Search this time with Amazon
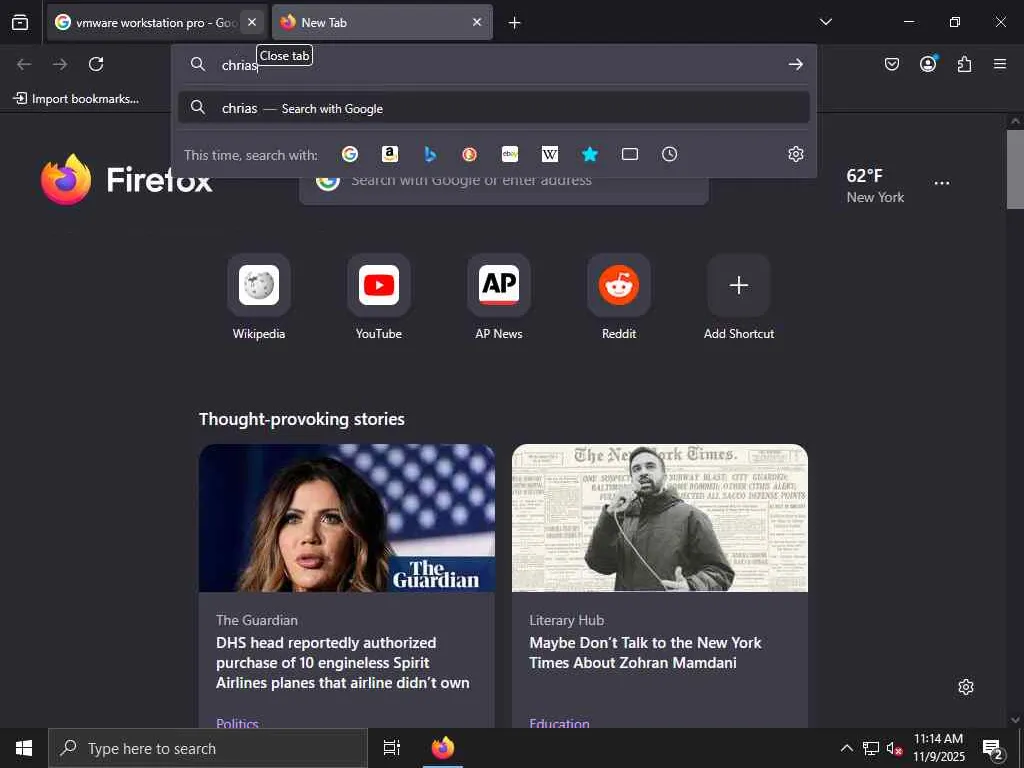This screenshot has width=1024, height=768. (x=390, y=154)
